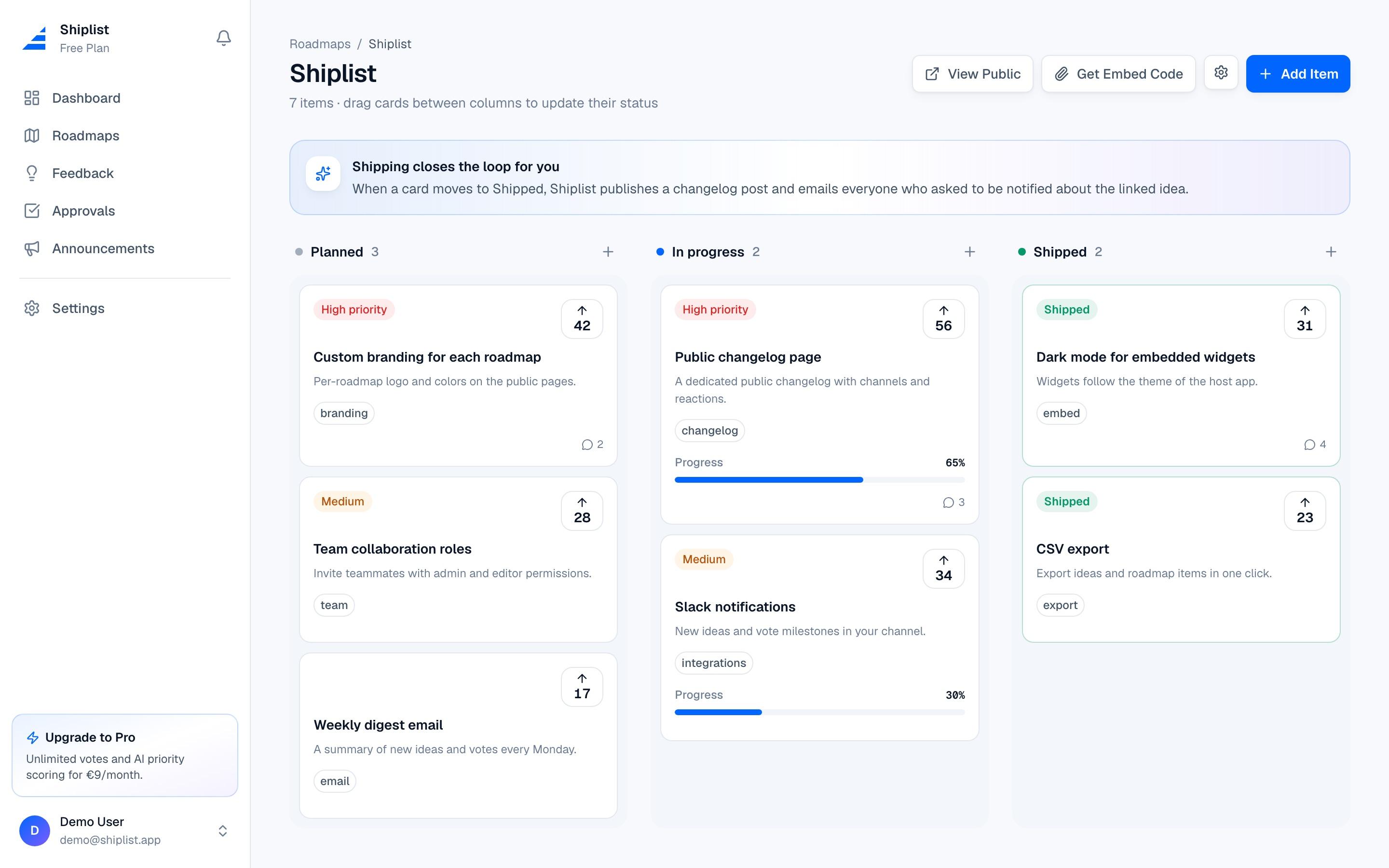Open Custom branding for each roadmap card title
The image size is (1389, 868).
tap(427, 357)
